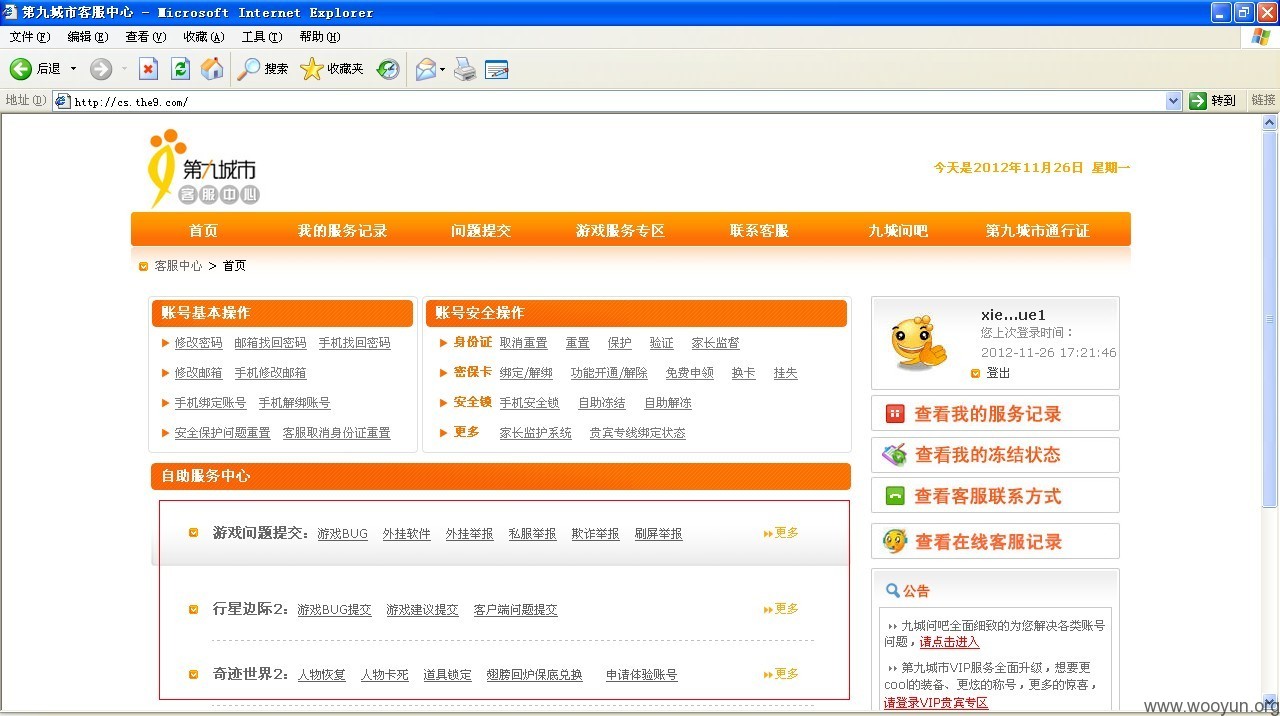The image size is (1280, 716).
Task: Open the 文件(F) menu
Action: tap(30, 37)
